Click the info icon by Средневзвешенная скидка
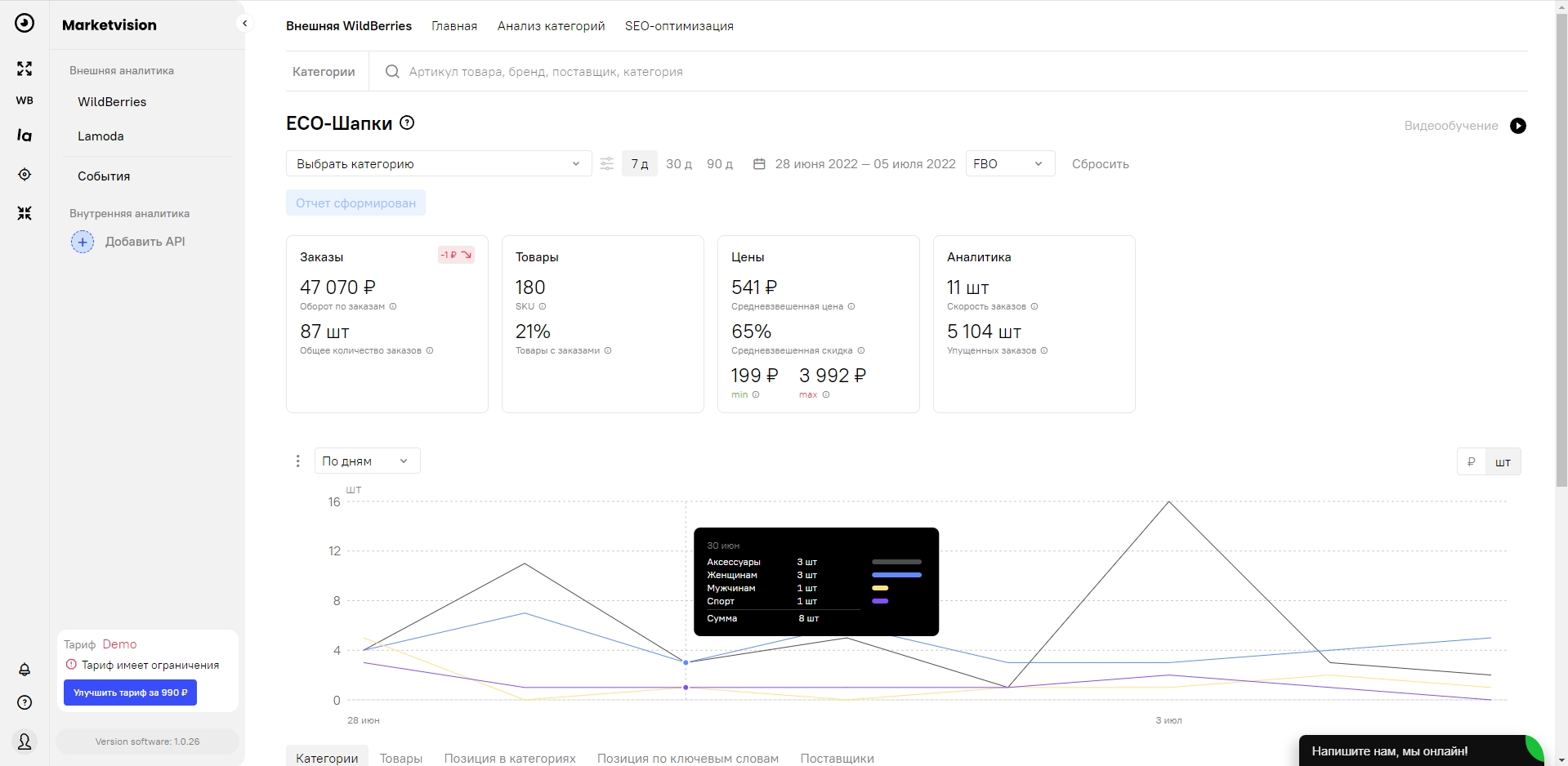This screenshot has width=1568, height=766. coord(861,351)
